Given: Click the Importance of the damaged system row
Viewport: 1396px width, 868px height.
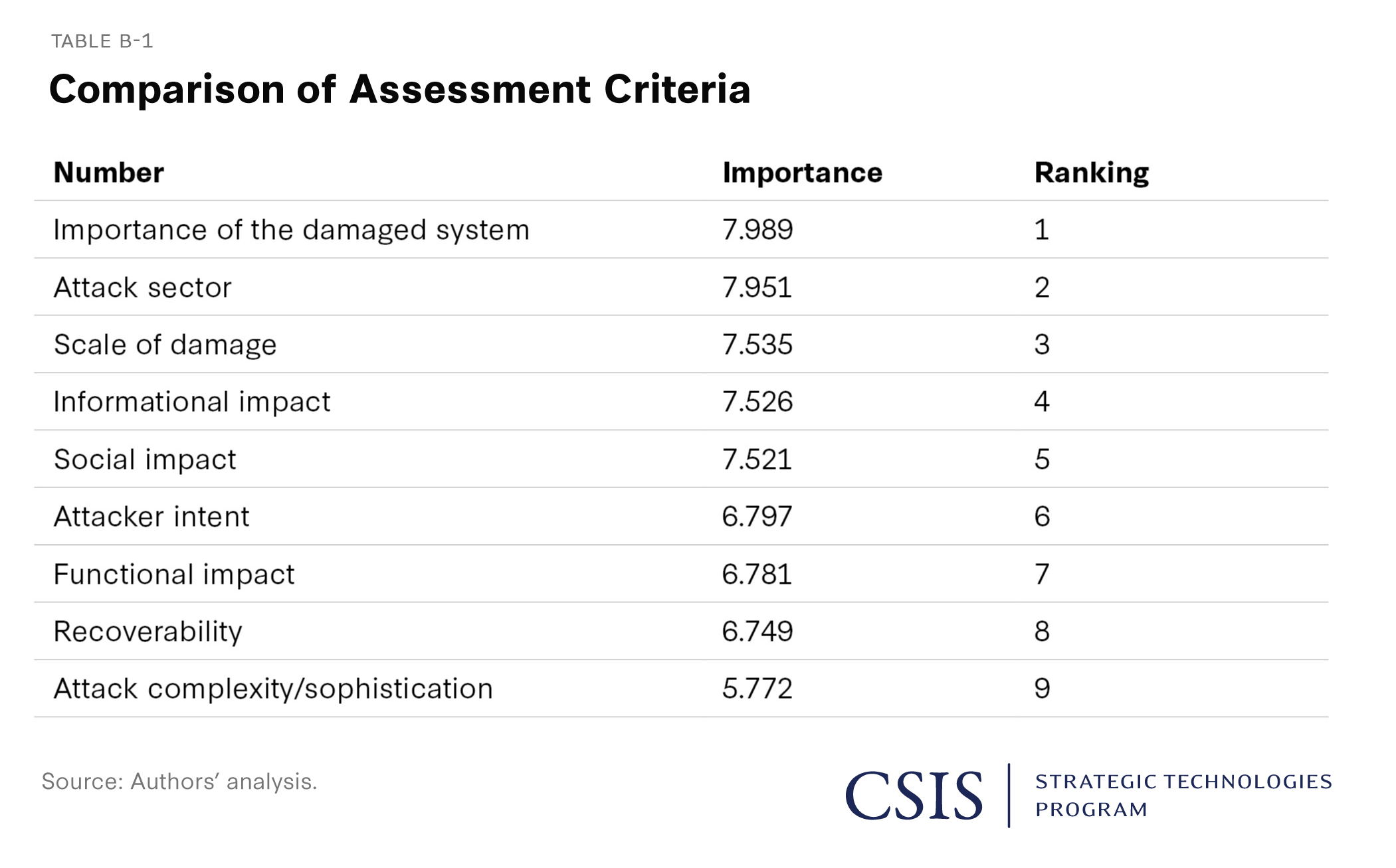Looking at the screenshot, I should [291, 230].
